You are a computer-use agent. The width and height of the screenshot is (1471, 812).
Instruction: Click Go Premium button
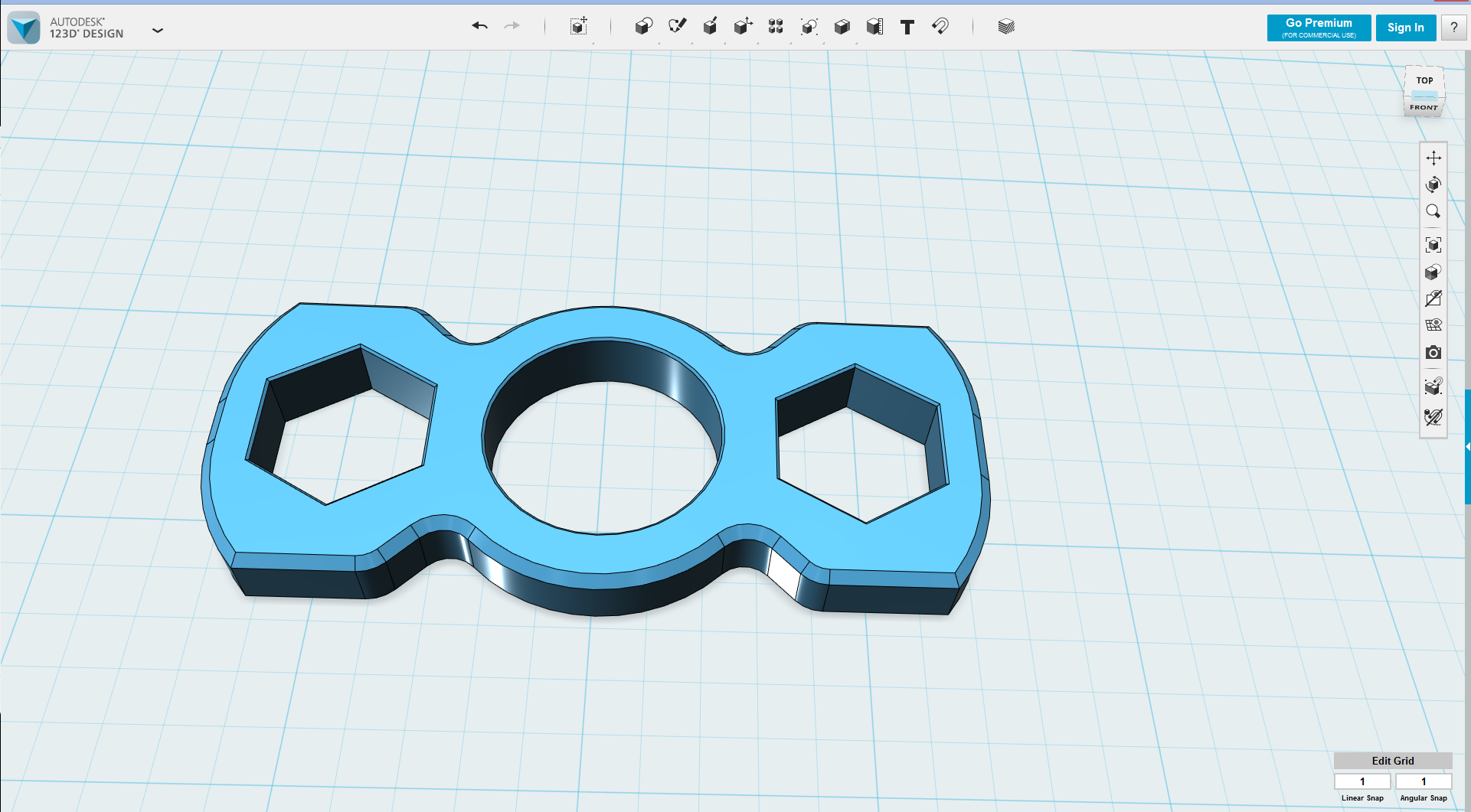pyautogui.click(x=1319, y=28)
